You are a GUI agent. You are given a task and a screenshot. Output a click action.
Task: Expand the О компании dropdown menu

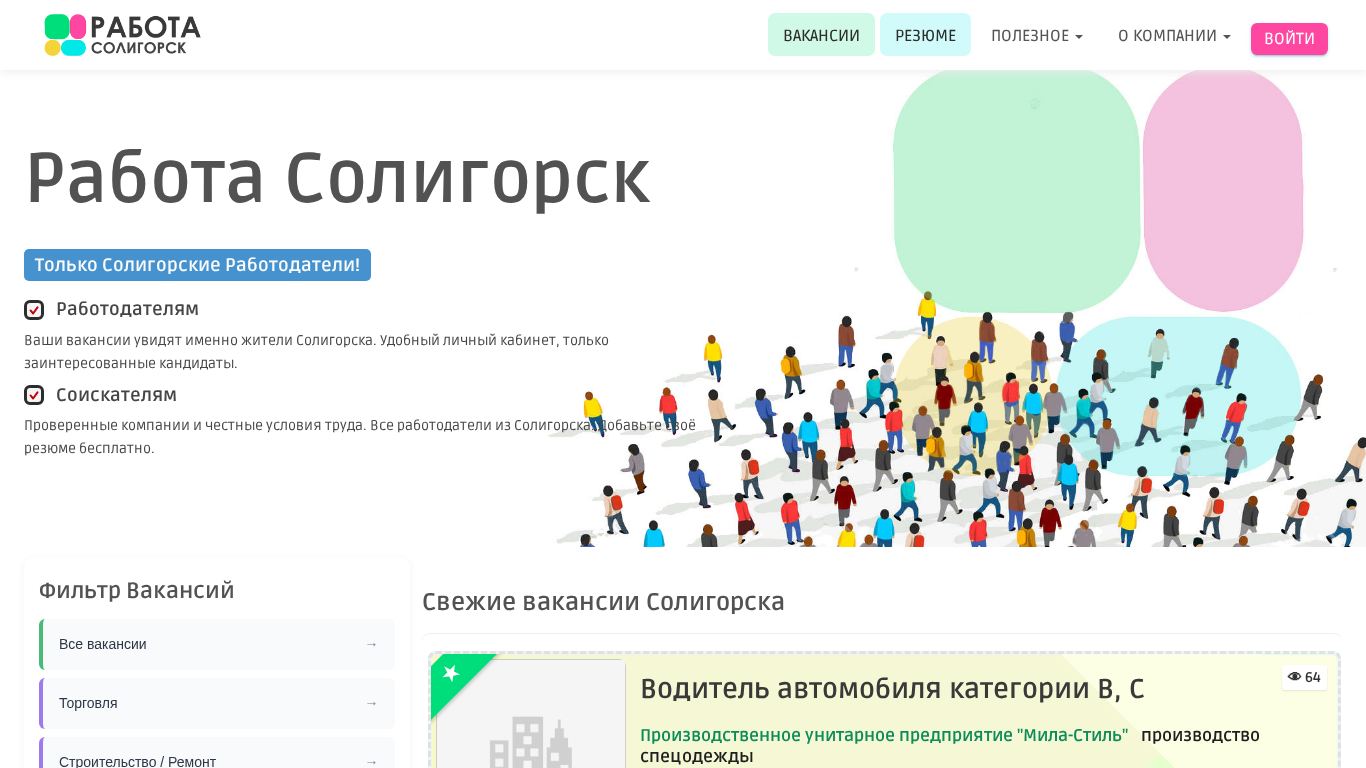1174,35
